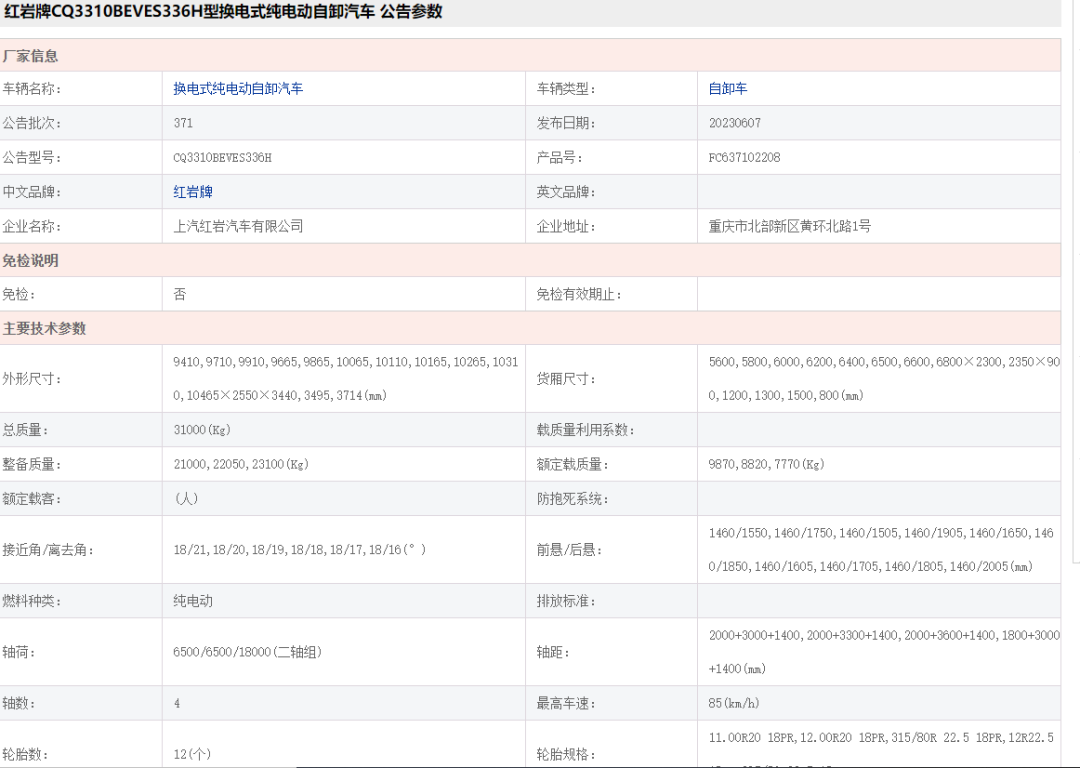Open the 换电式纯电动自卸汽车 vehicle name link
This screenshot has width=1080, height=768.
point(240,88)
